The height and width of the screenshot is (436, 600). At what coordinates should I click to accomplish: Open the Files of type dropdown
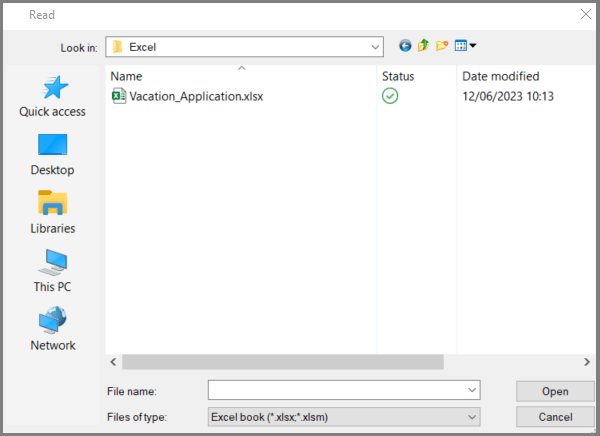tap(471, 416)
